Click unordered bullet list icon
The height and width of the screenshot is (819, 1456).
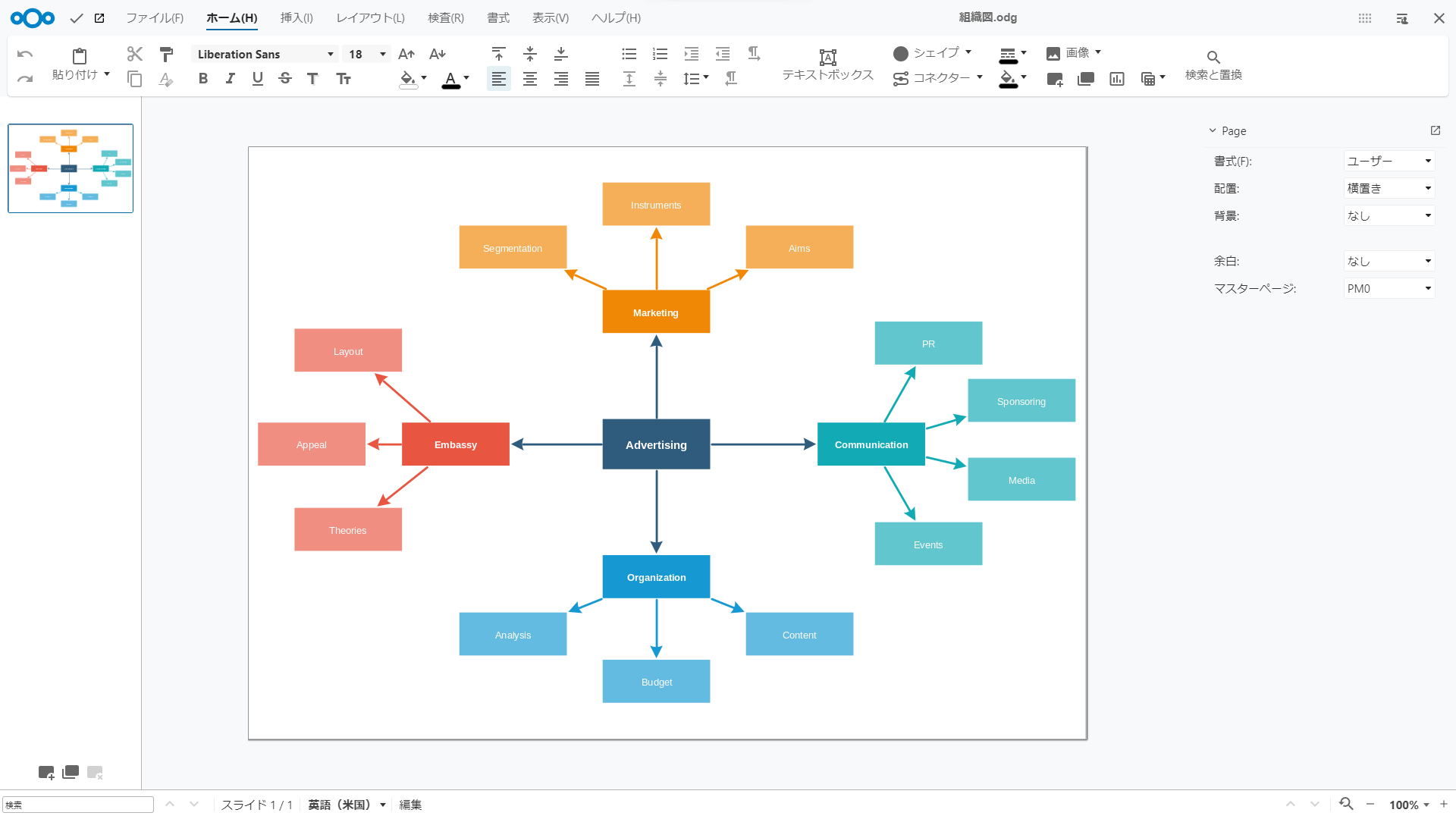629,54
